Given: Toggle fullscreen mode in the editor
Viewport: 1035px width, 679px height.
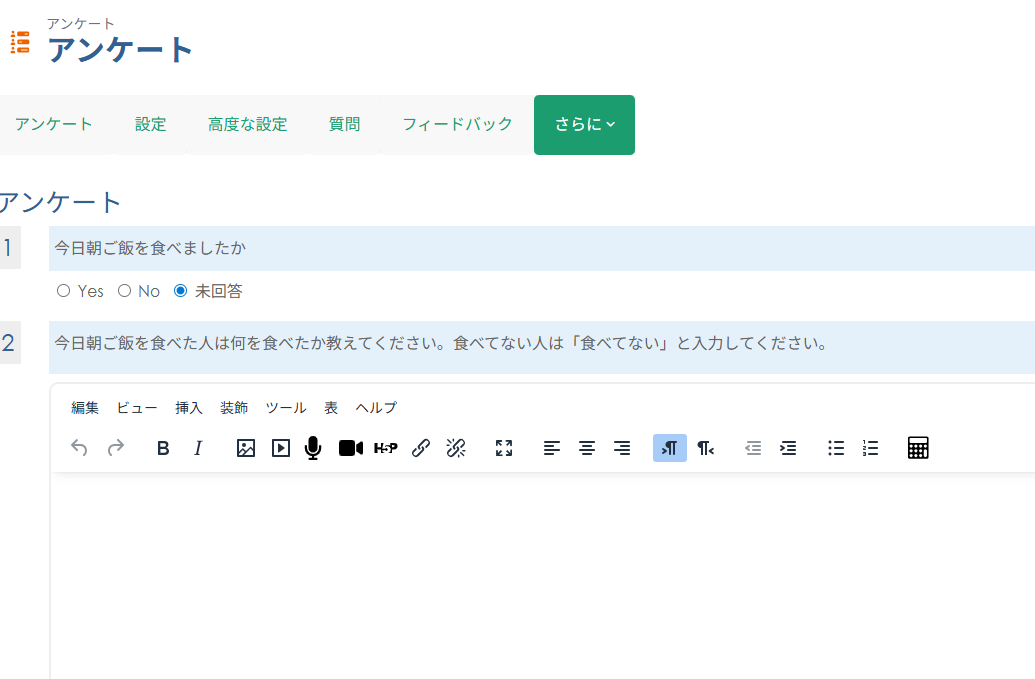Looking at the screenshot, I should (504, 448).
